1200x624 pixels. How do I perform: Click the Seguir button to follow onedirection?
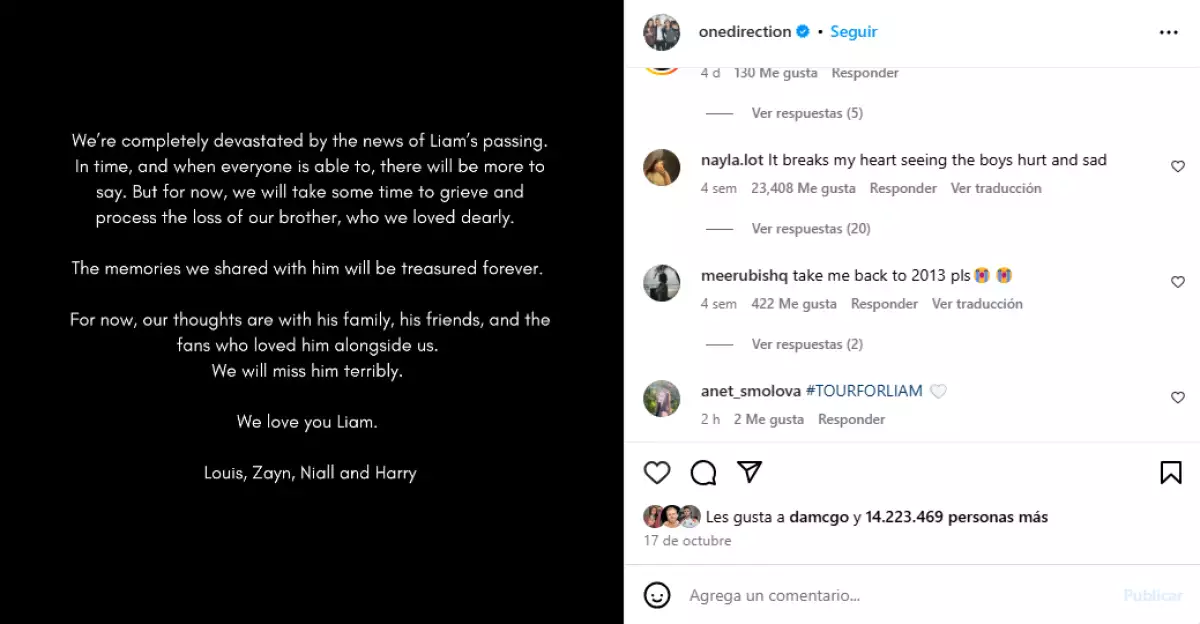pyautogui.click(x=853, y=31)
